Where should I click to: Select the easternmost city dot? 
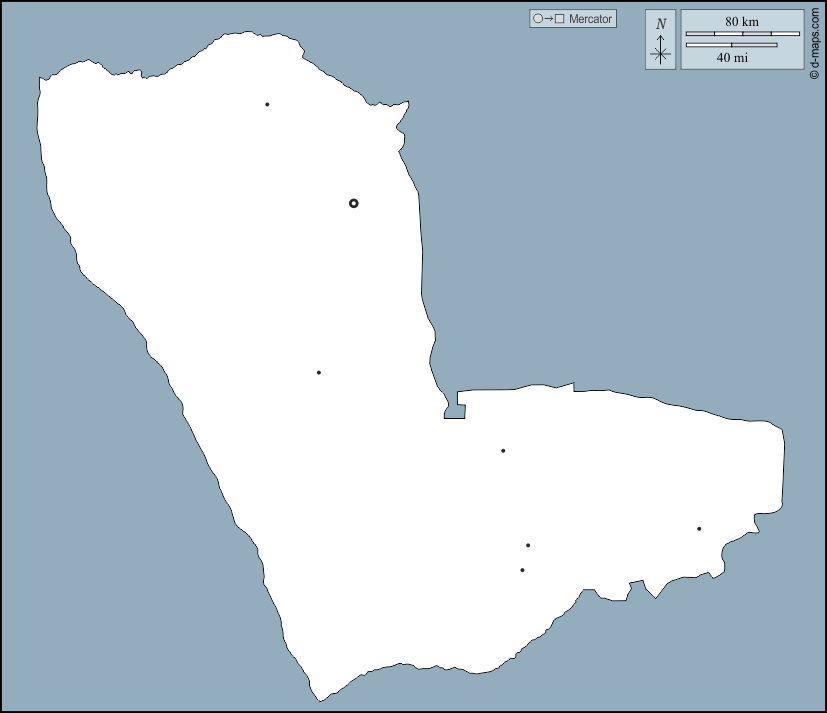[x=699, y=528]
